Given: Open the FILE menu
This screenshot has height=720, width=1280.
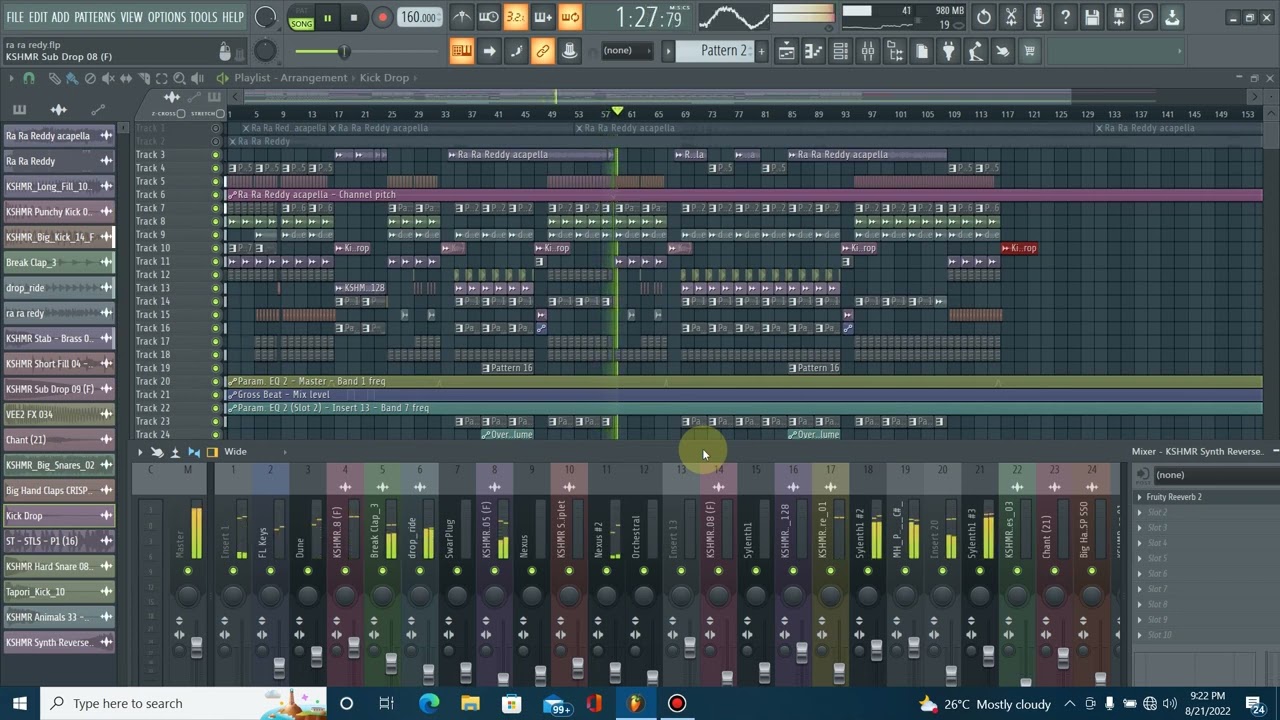Looking at the screenshot, I should [14, 17].
